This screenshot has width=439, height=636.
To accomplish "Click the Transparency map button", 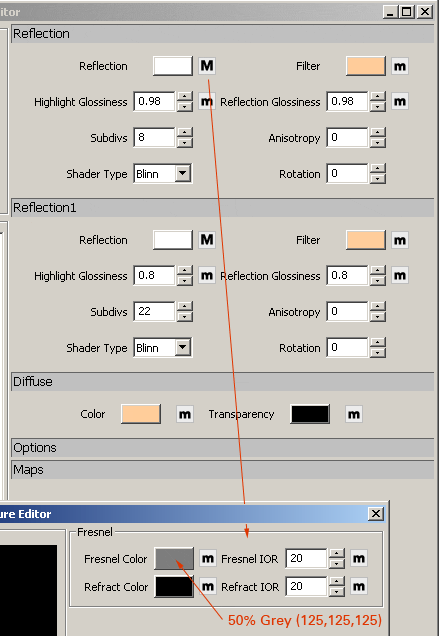I will [354, 414].
